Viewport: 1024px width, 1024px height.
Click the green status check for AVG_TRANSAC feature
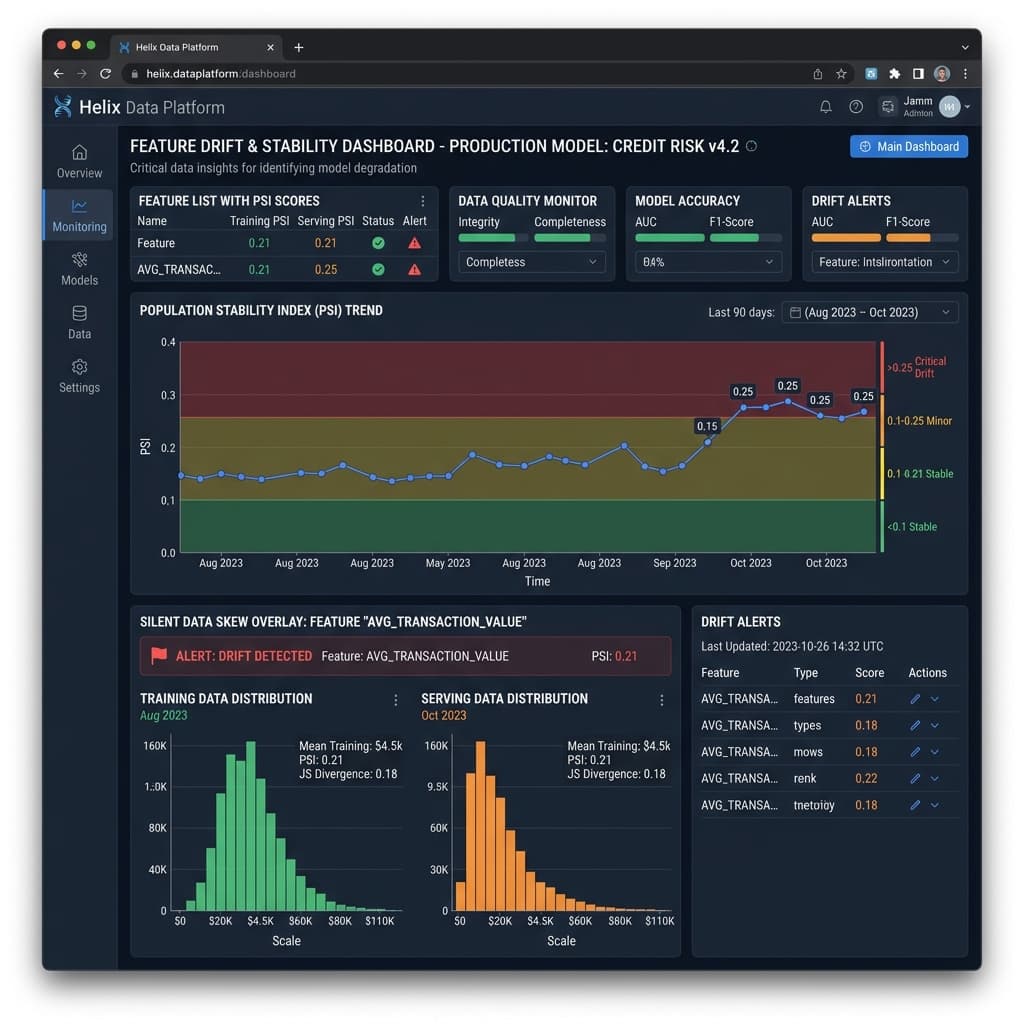377,268
